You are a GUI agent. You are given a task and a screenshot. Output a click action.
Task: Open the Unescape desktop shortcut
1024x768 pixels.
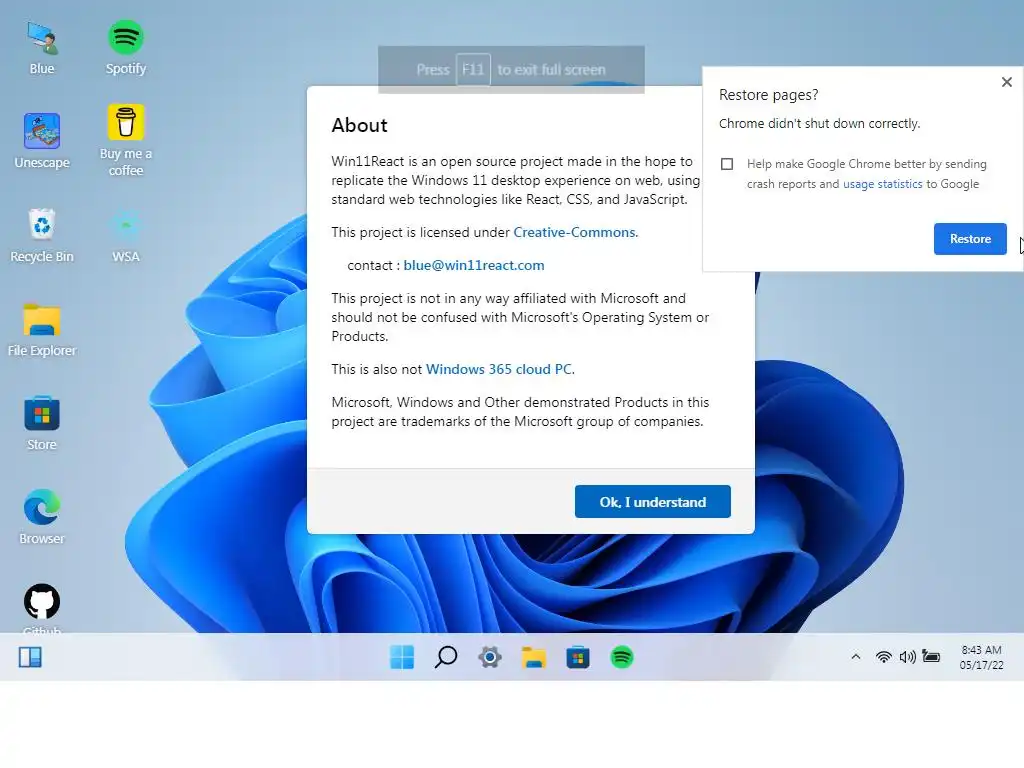coord(42,140)
